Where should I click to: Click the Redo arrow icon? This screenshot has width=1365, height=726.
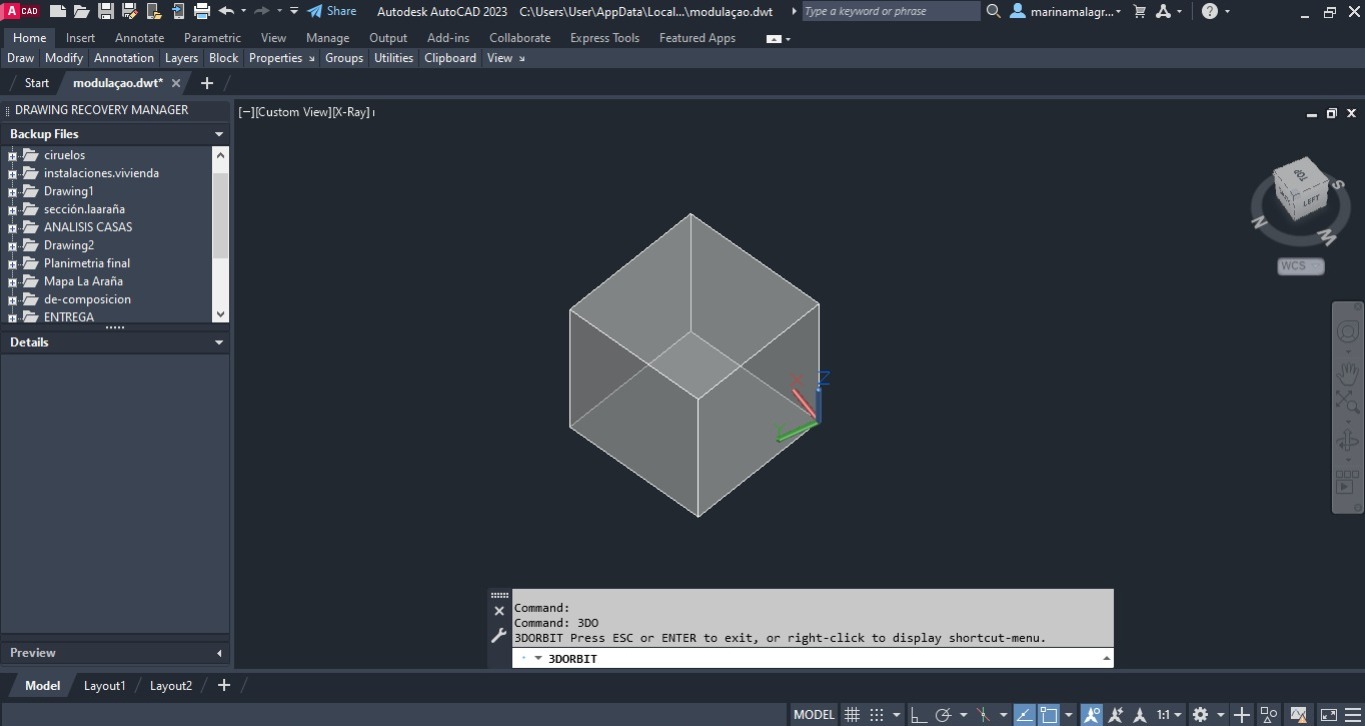(262, 11)
